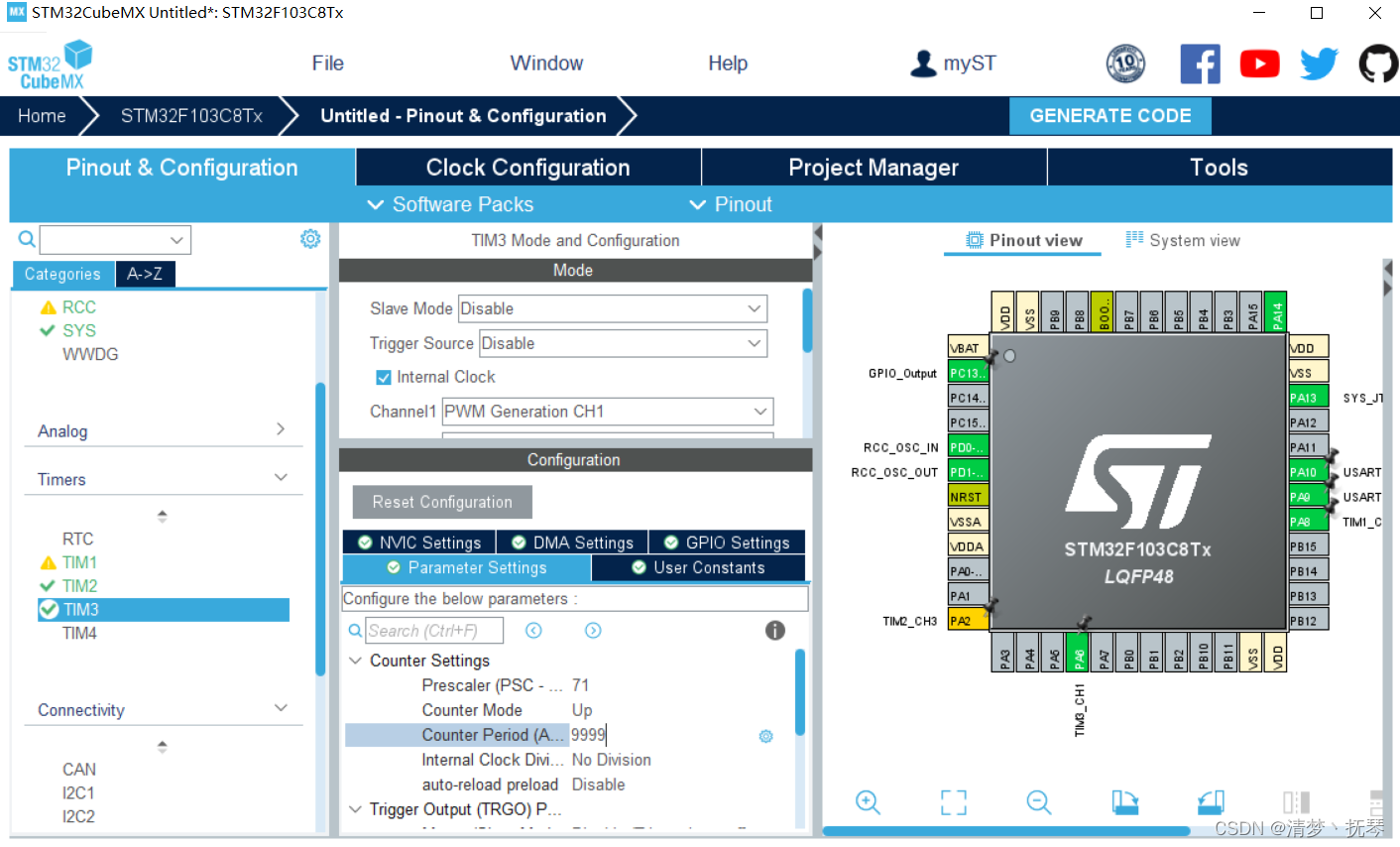
Task: Expand the Pinout dropdown menu
Action: click(x=731, y=204)
